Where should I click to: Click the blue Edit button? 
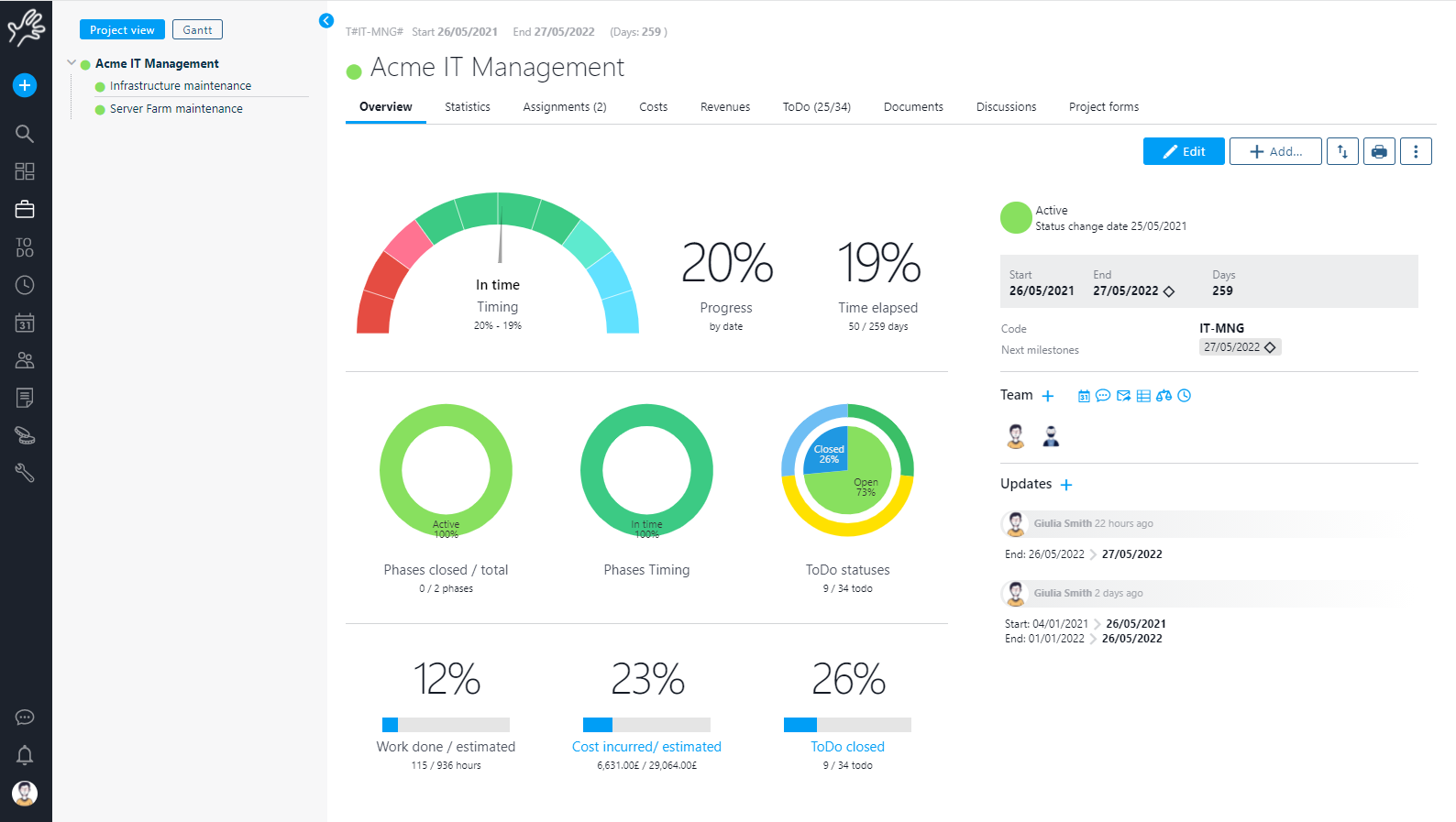tap(1183, 151)
